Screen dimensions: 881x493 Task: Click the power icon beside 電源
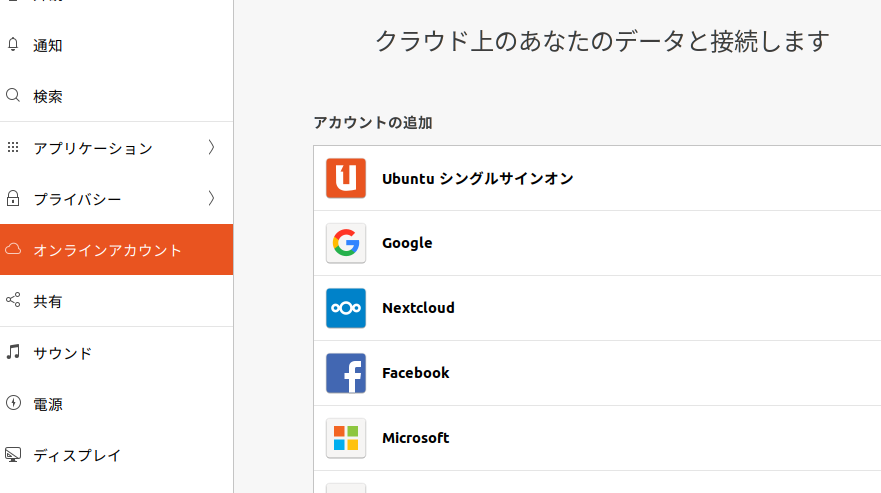pos(13,402)
